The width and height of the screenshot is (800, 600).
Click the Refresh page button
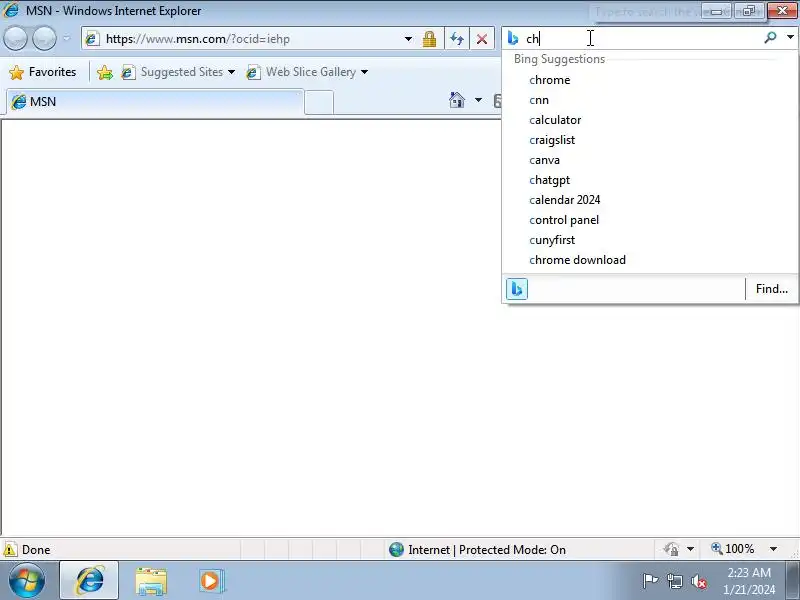[x=457, y=39]
